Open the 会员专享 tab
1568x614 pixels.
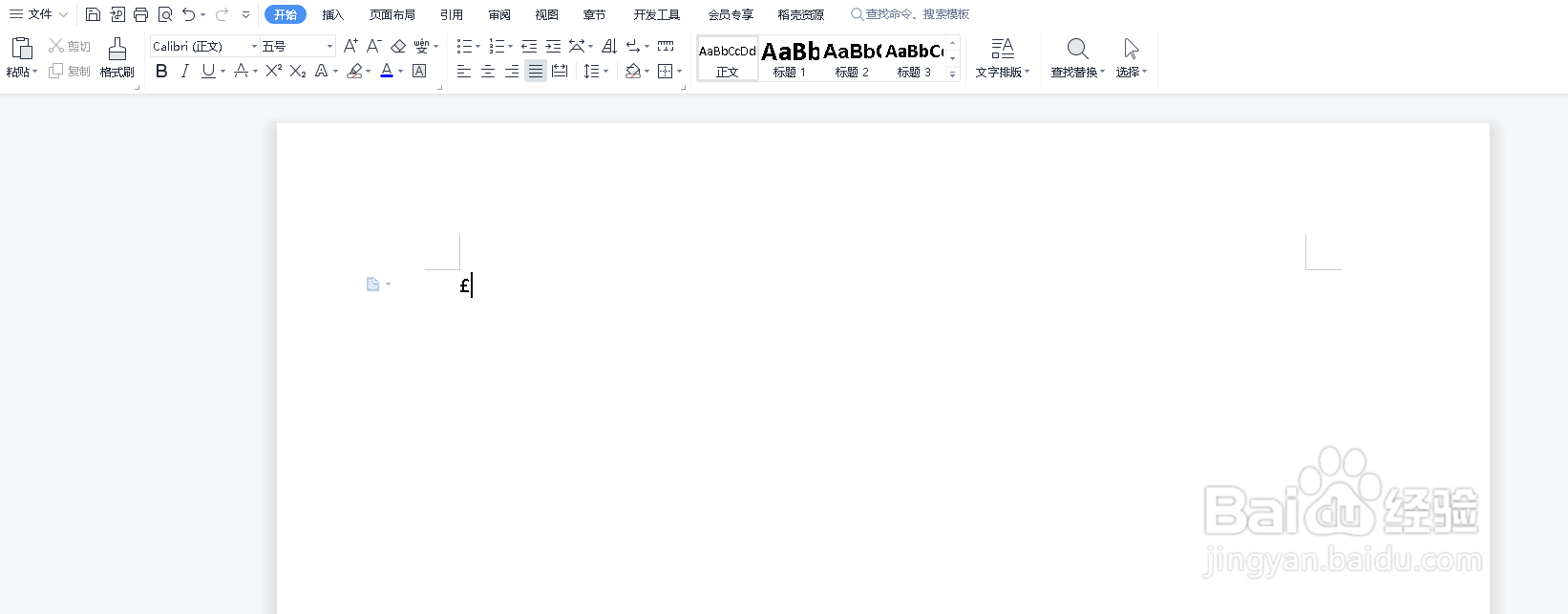point(731,14)
